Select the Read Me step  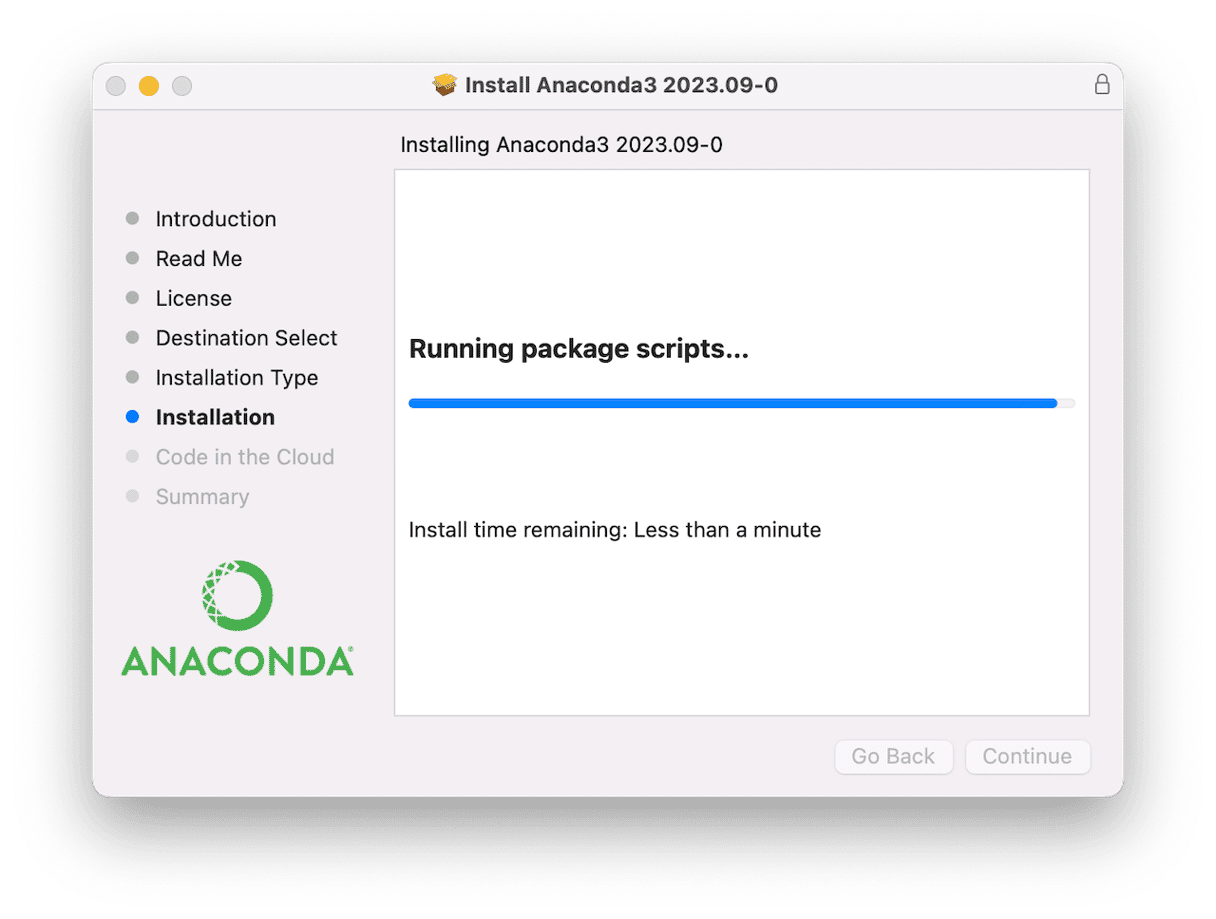click(198, 259)
